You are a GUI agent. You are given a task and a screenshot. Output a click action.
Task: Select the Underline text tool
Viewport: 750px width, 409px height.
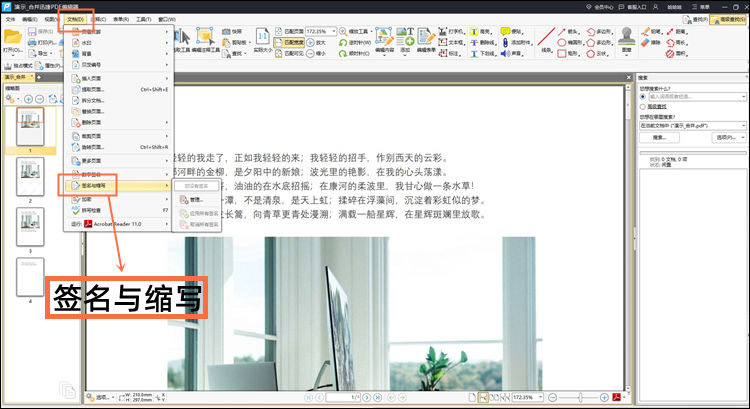pyautogui.click(x=482, y=54)
